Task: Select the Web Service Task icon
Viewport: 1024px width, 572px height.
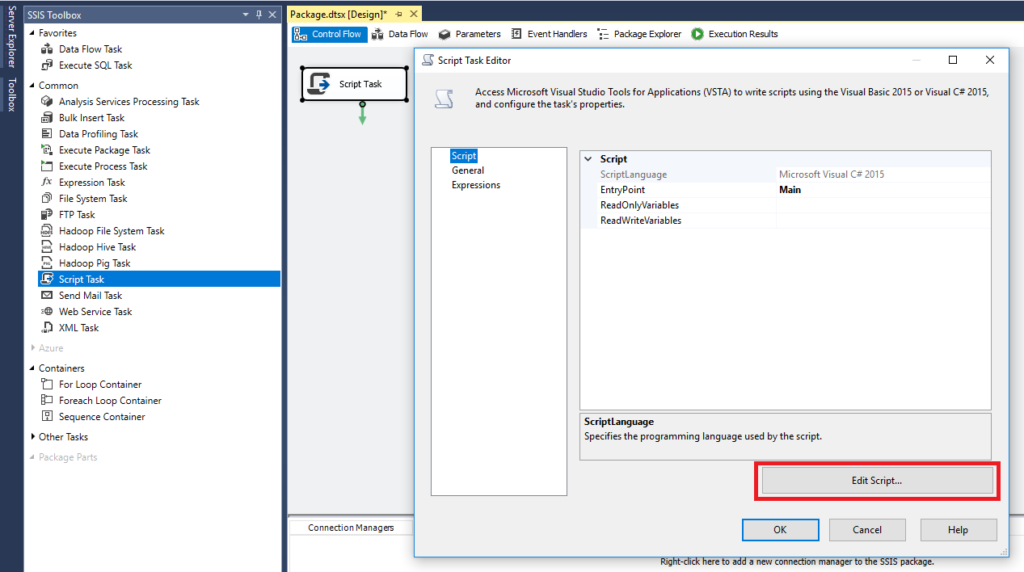Action: [x=47, y=312]
